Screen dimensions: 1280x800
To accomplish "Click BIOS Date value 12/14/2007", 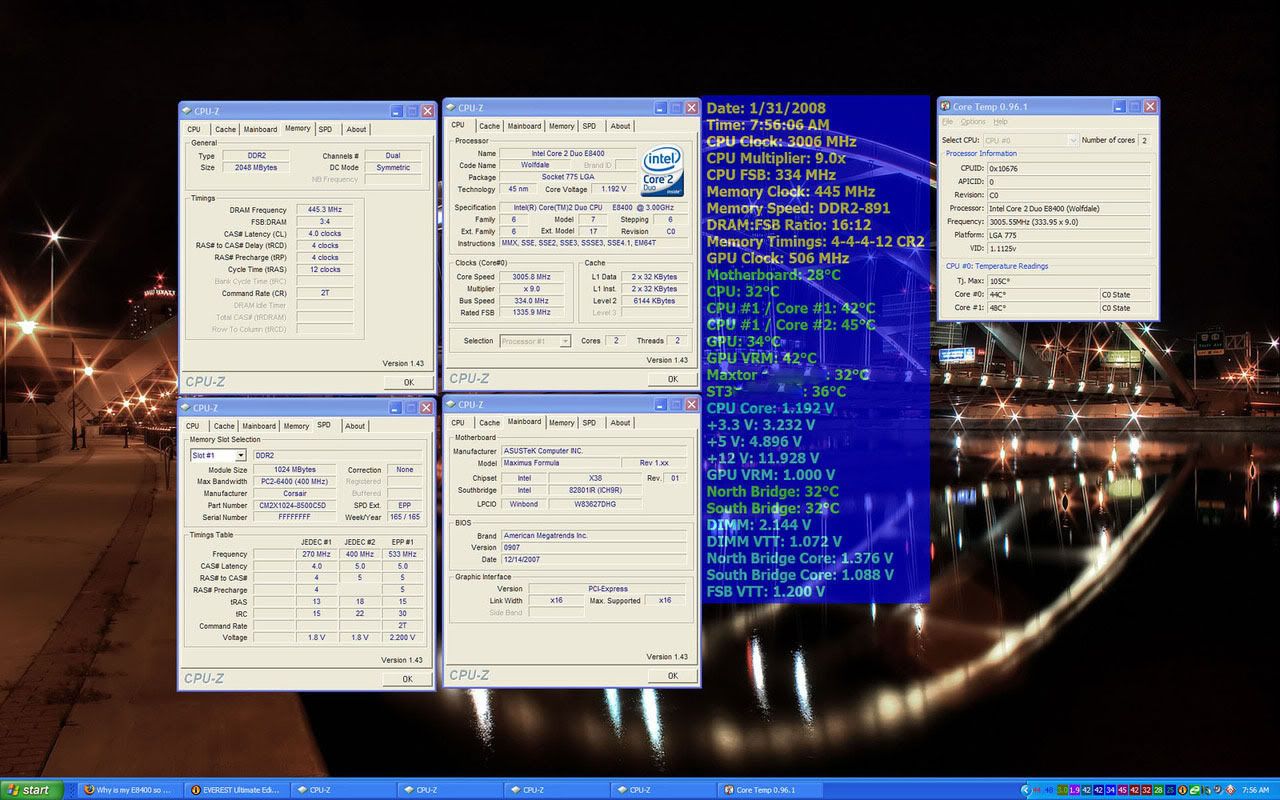I will pyautogui.click(x=594, y=559).
